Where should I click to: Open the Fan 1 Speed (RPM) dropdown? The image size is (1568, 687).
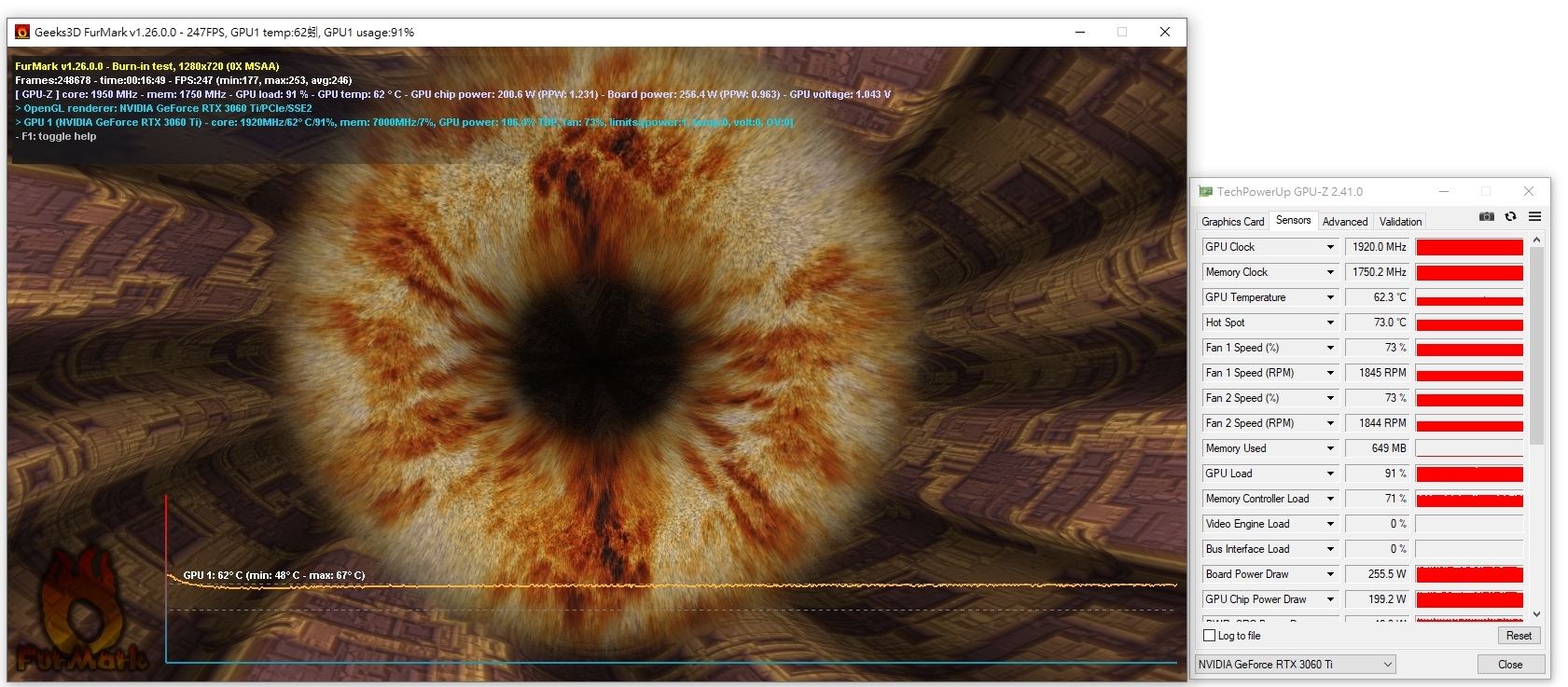pyautogui.click(x=1330, y=373)
